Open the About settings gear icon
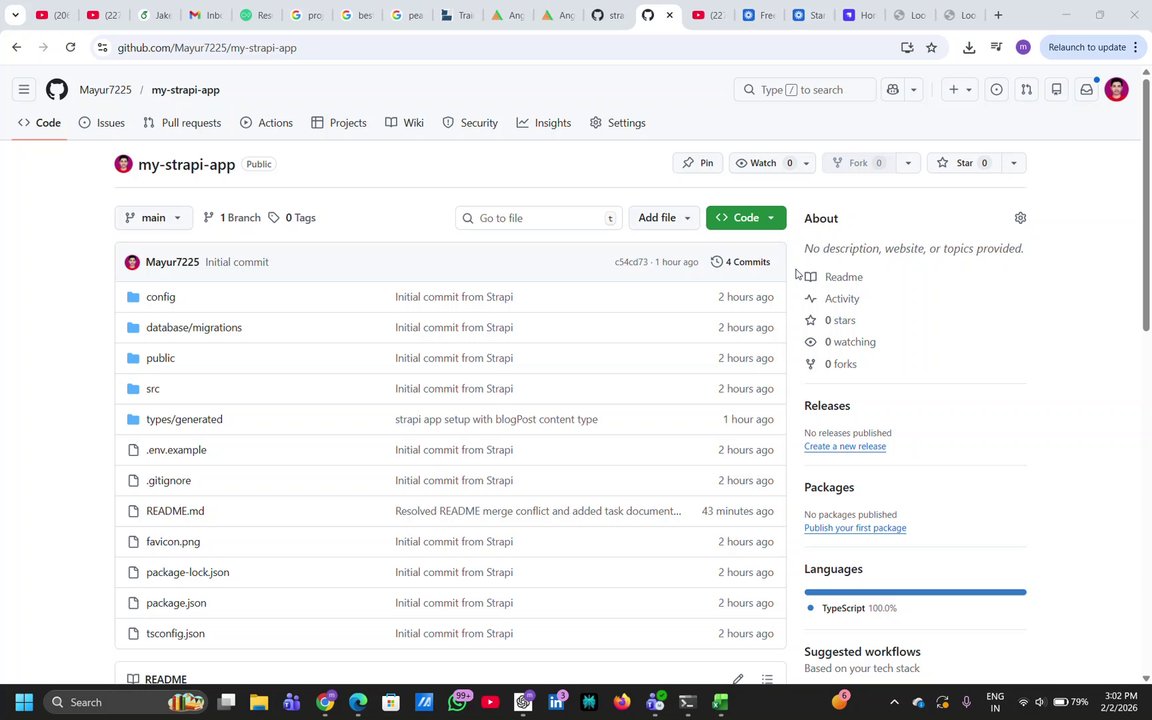1152x720 pixels. 1020,217
